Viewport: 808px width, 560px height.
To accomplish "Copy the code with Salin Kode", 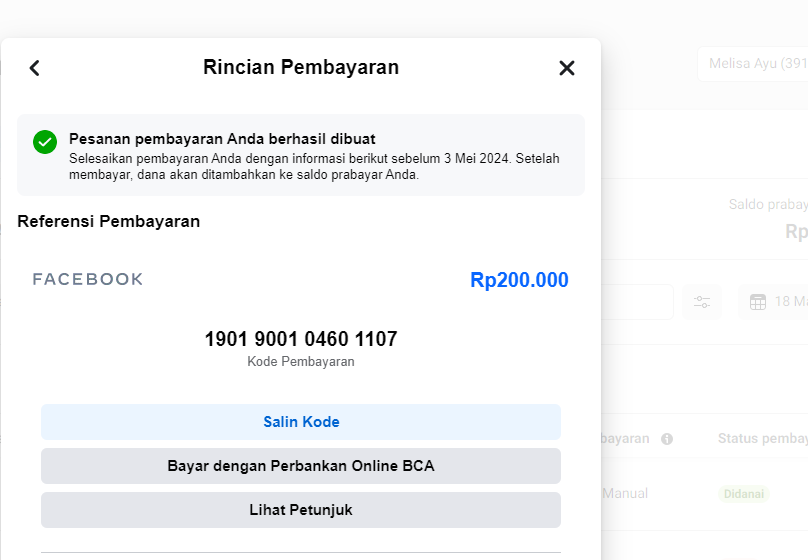I will (301, 422).
